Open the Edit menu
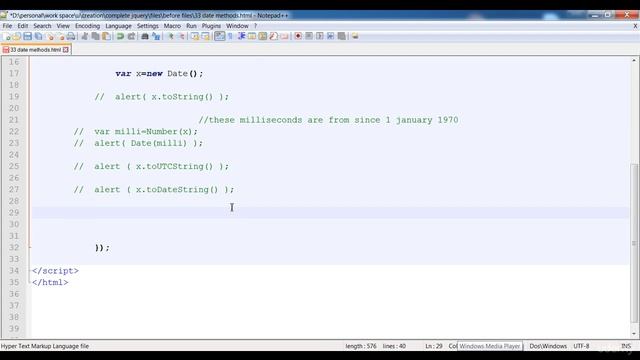640x360 pixels. [22, 26]
